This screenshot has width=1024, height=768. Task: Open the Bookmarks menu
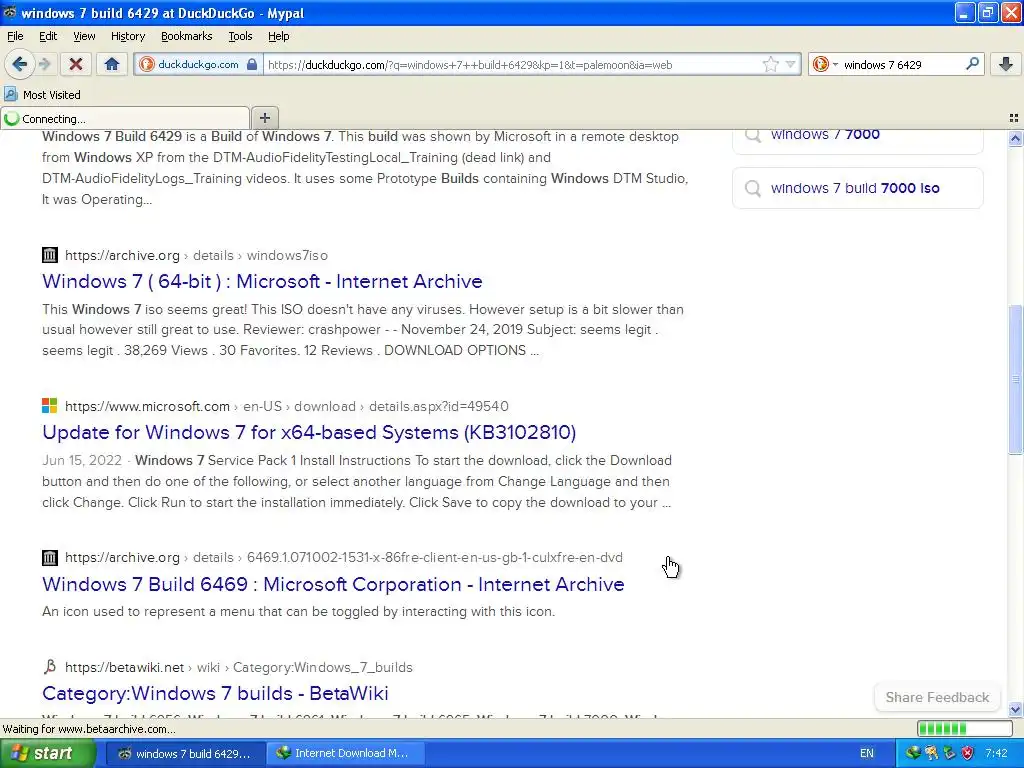click(186, 36)
